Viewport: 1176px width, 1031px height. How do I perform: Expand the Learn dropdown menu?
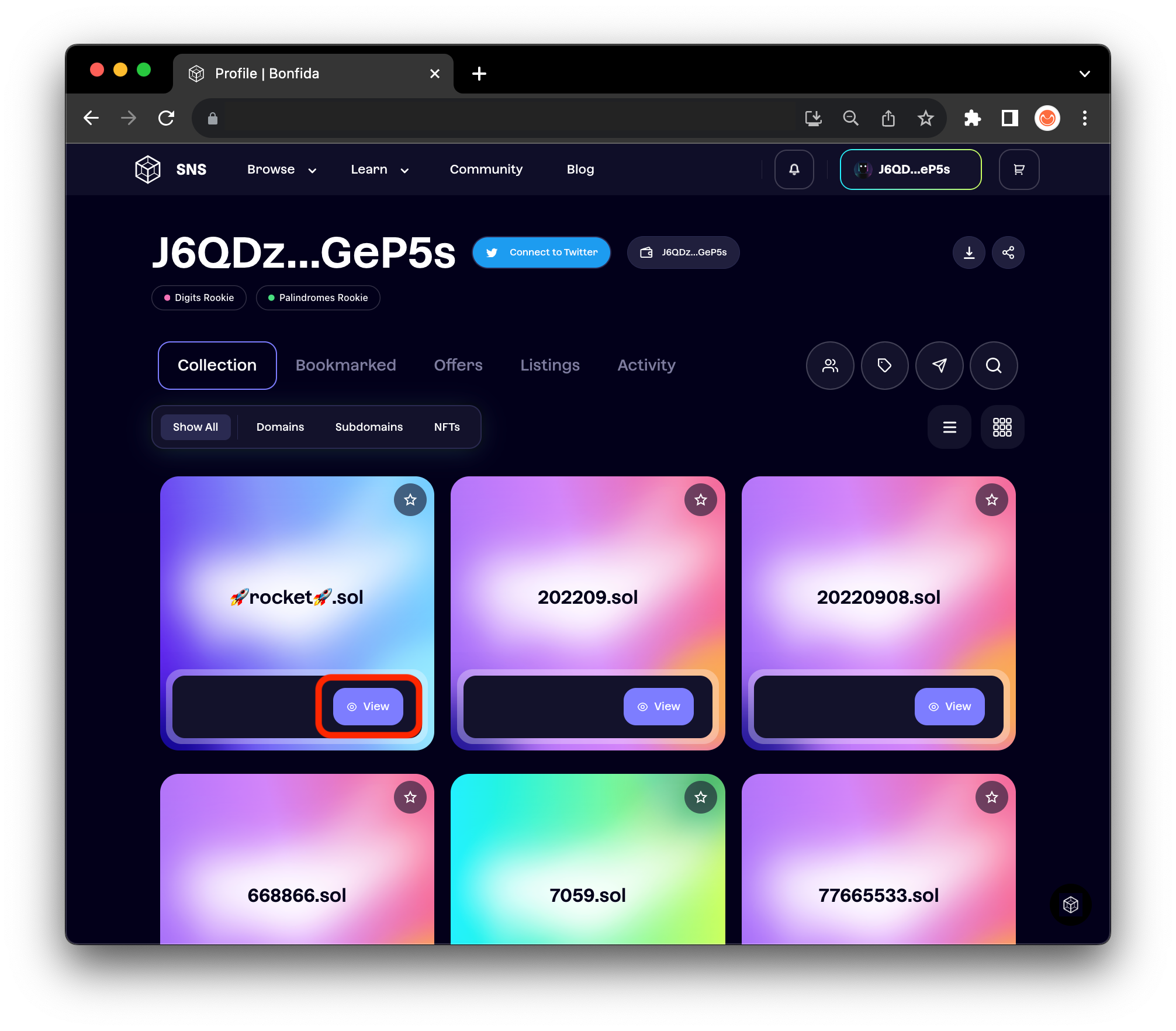[x=379, y=169]
